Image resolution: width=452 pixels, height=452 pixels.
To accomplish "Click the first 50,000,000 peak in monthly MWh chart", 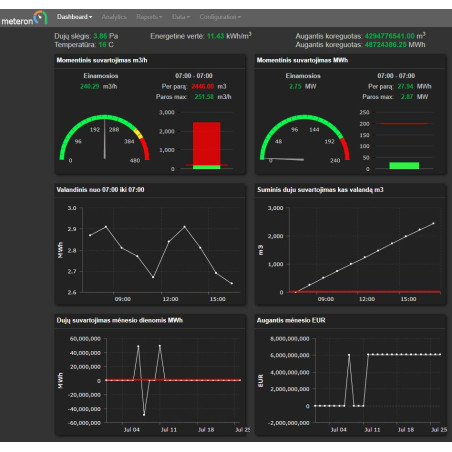I will (x=138, y=346).
